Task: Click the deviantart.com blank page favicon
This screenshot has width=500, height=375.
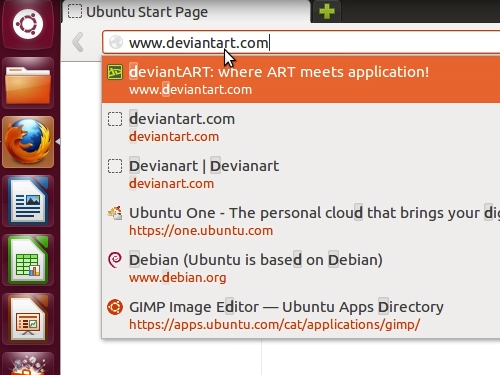Action: 115,119
